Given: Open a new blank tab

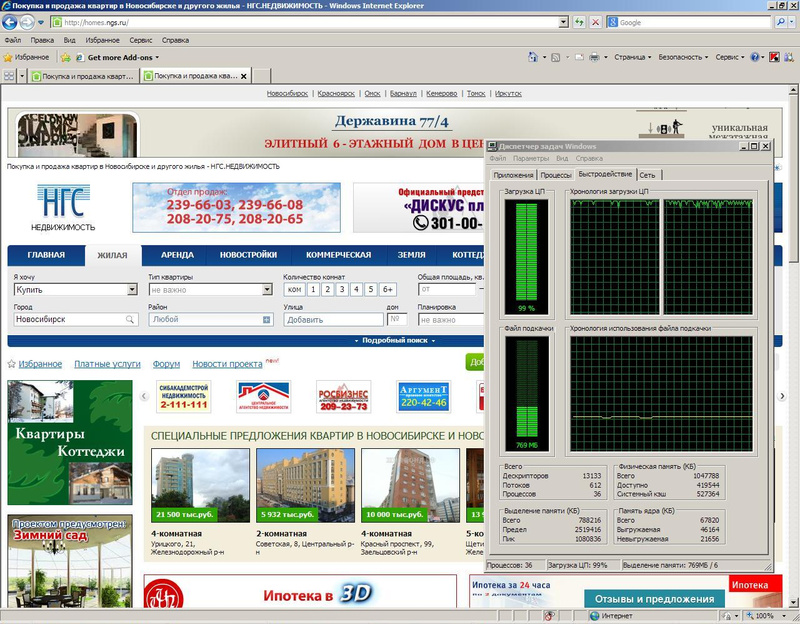Looking at the screenshot, I should pos(262,76).
